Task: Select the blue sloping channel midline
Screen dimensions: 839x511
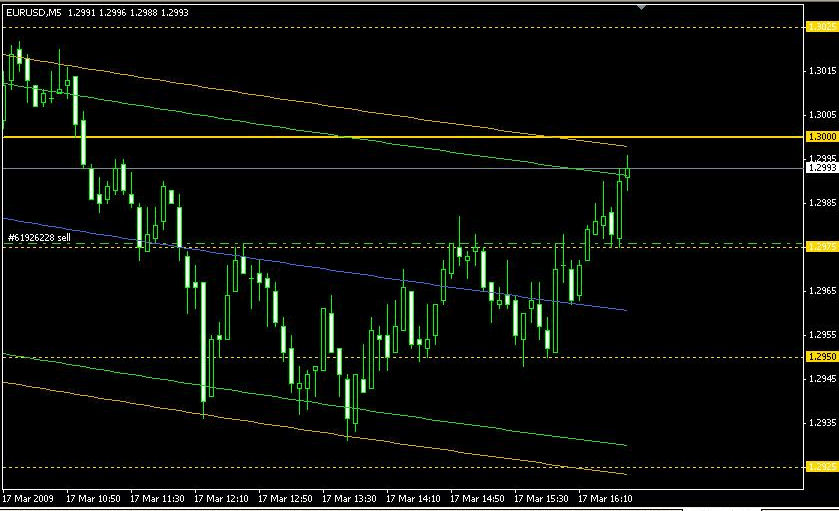Action: pos(315,265)
